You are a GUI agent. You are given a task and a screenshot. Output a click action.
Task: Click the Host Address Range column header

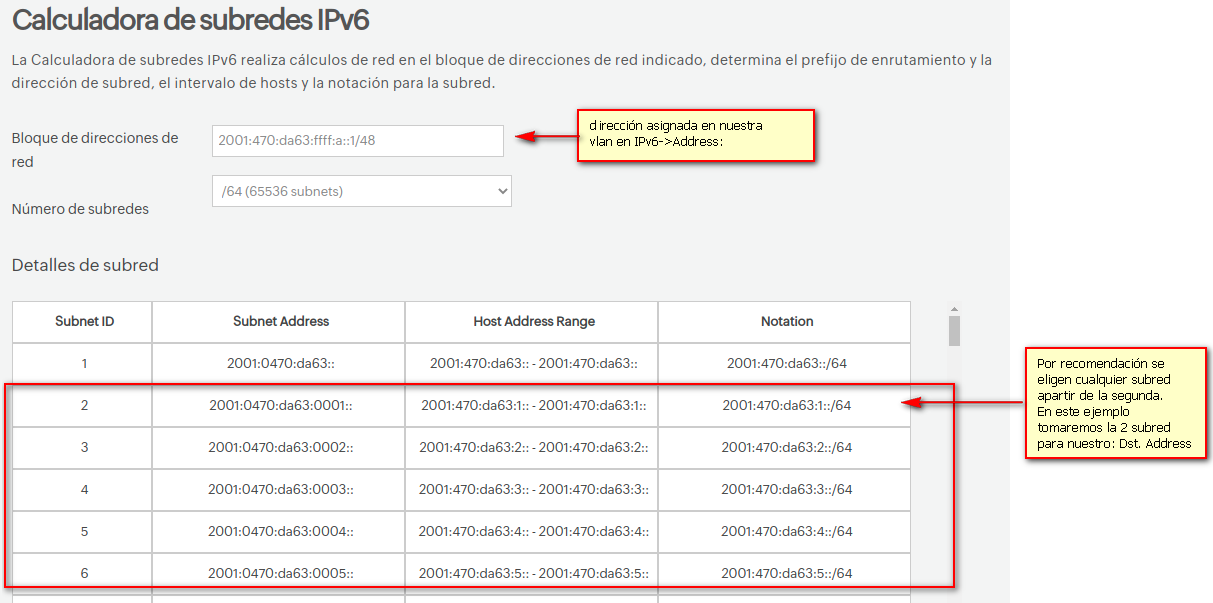(534, 322)
